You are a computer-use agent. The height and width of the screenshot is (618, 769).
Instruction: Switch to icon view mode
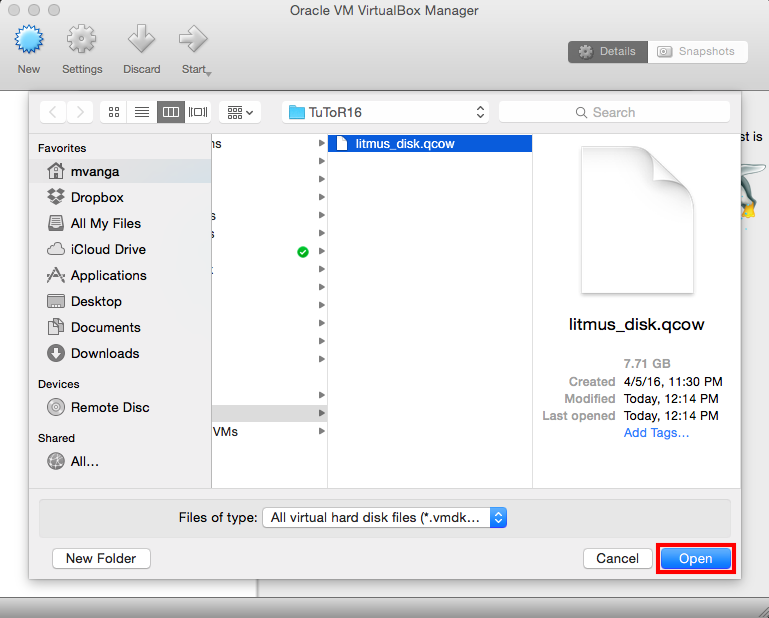[x=114, y=112]
